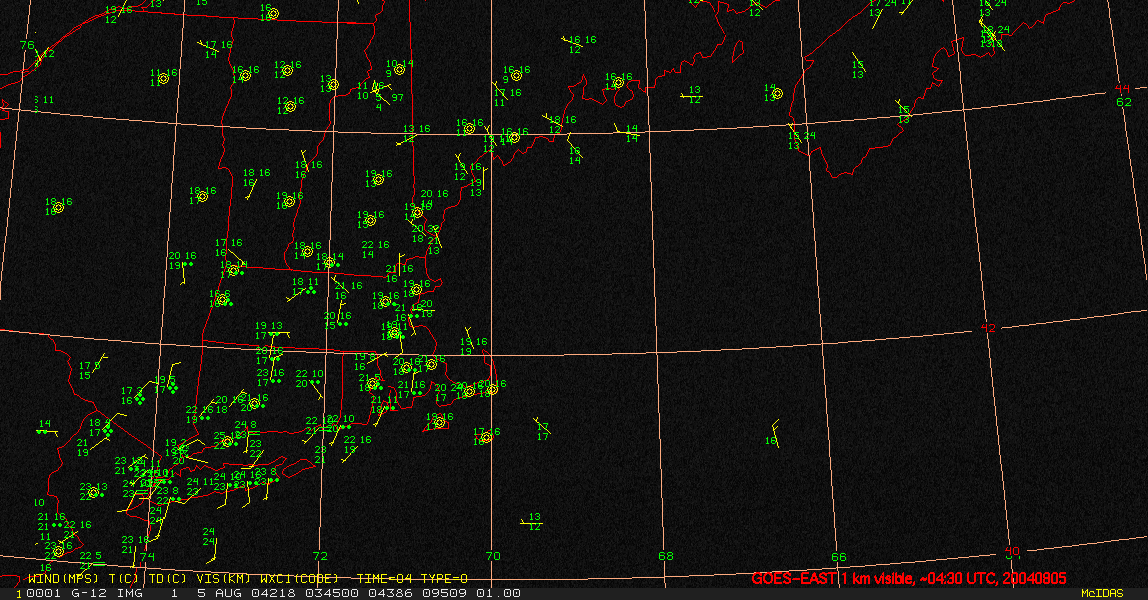Click the 68 longitude label

(666, 556)
